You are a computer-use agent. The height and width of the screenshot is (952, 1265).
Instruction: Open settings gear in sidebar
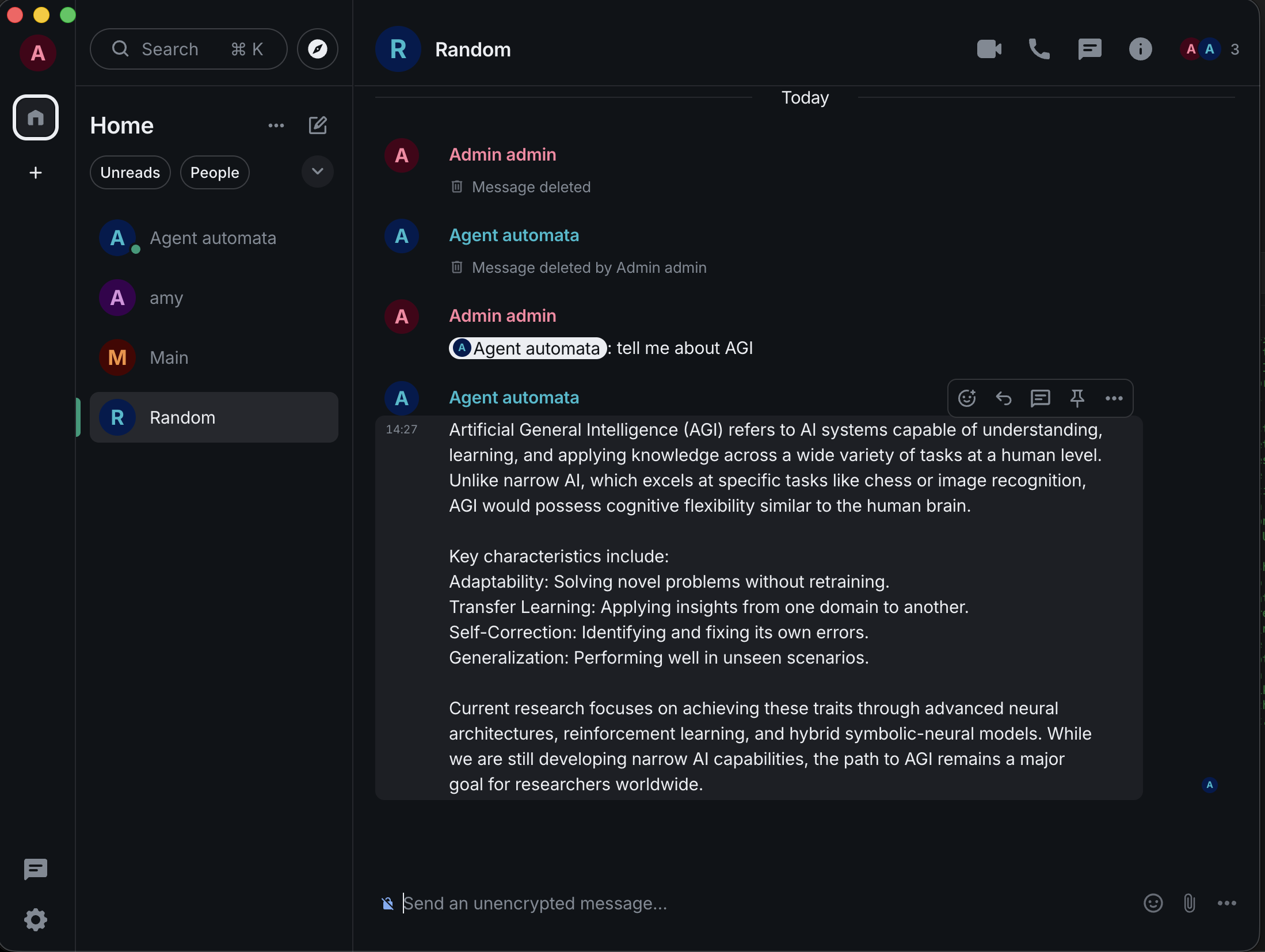coord(36,919)
